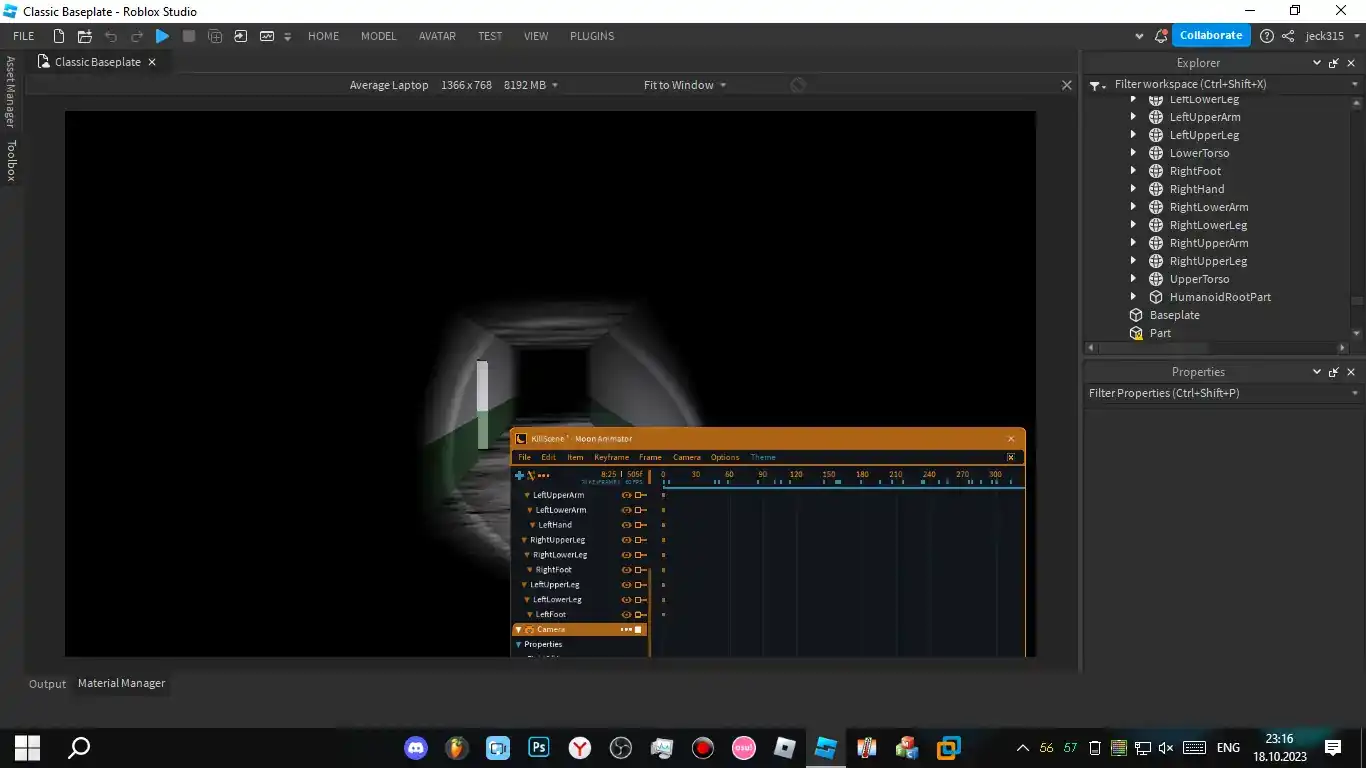Open the Asset Manager side tab
This screenshot has width=1366, height=768.
pos(11,91)
